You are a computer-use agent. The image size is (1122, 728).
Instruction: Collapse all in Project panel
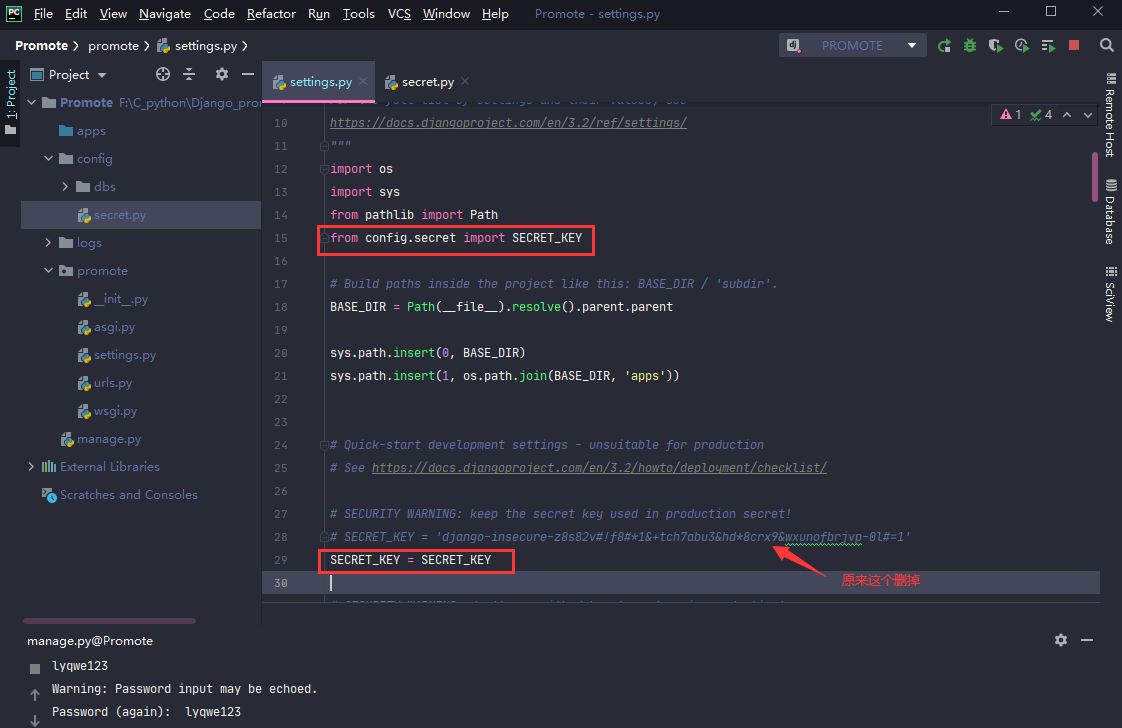click(x=189, y=74)
